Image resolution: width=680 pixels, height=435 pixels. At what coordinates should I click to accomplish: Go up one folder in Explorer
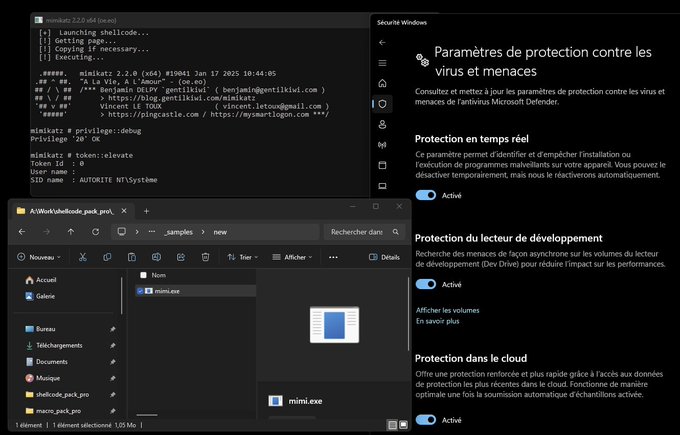point(71,232)
